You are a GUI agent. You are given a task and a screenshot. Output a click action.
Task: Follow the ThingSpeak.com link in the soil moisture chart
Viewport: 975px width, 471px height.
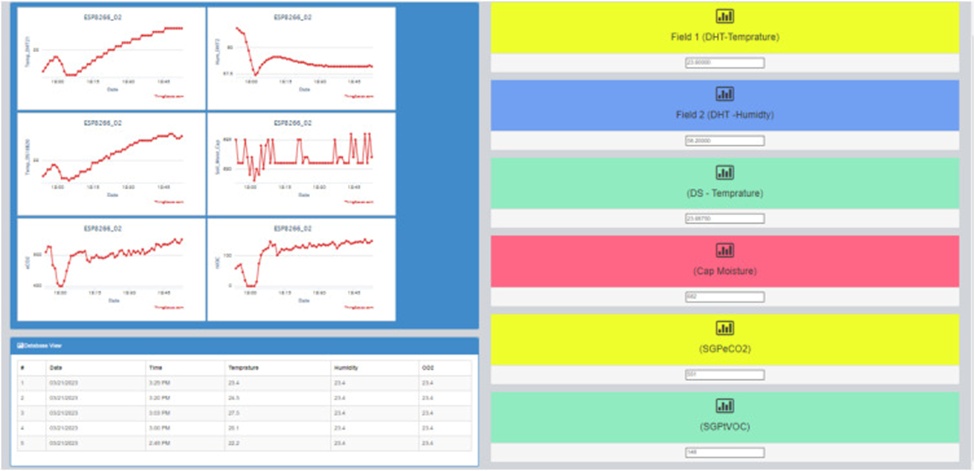(x=358, y=202)
